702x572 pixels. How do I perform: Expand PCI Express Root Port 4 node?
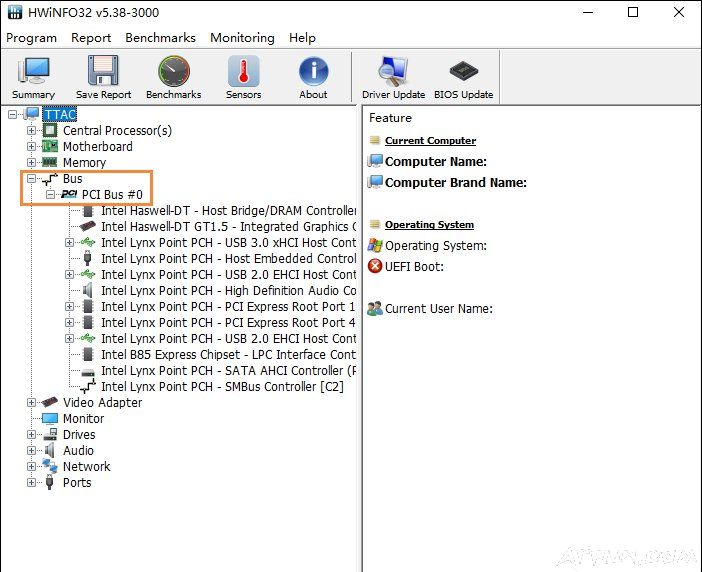click(x=69, y=322)
